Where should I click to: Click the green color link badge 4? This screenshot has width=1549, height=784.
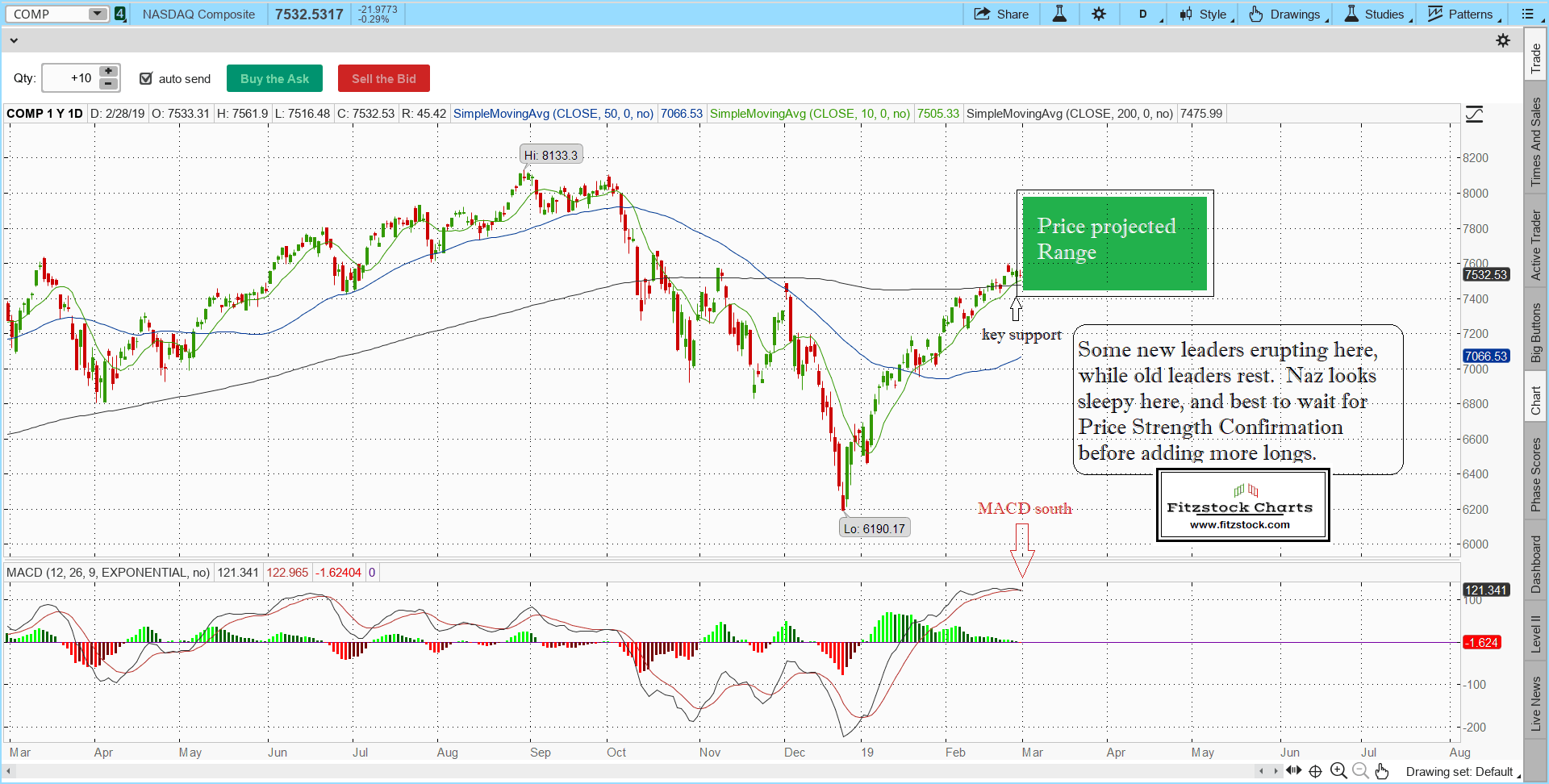point(120,14)
